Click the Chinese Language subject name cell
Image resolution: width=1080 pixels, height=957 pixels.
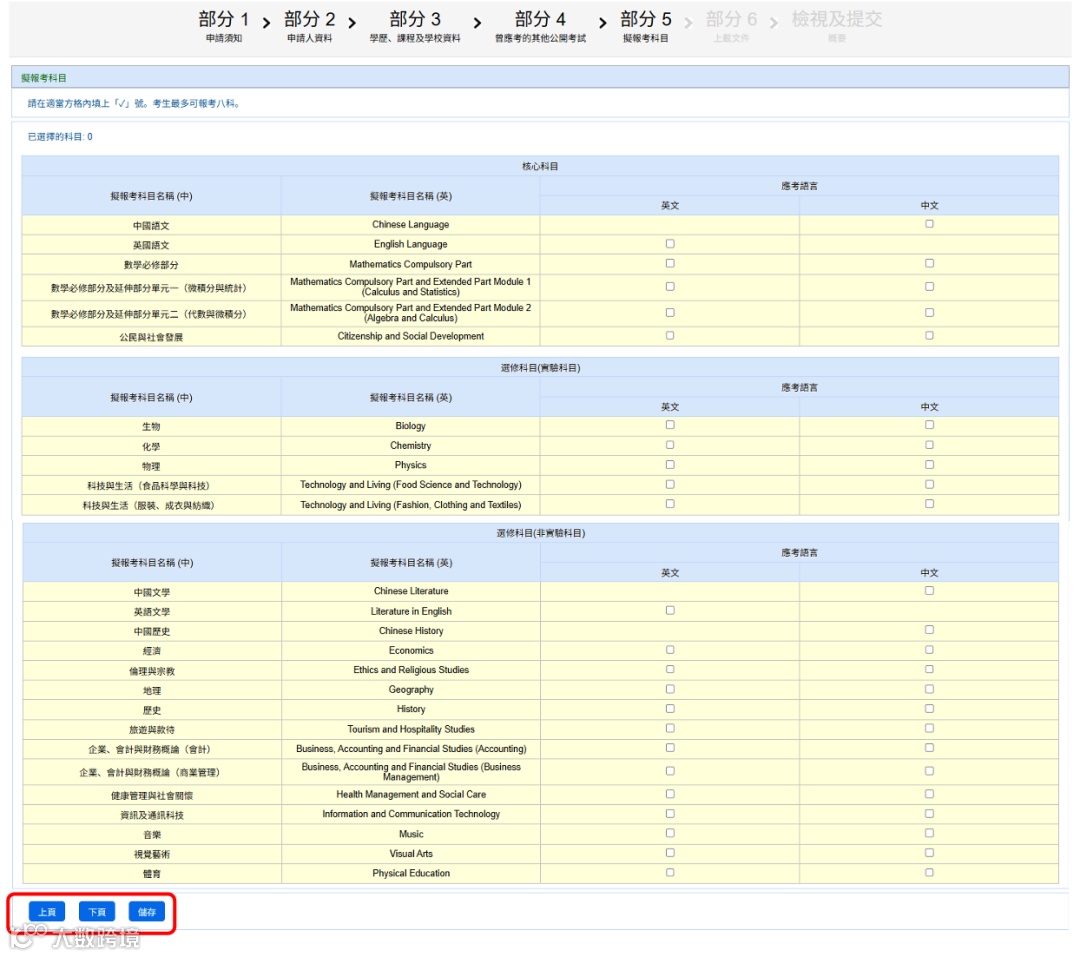411,225
